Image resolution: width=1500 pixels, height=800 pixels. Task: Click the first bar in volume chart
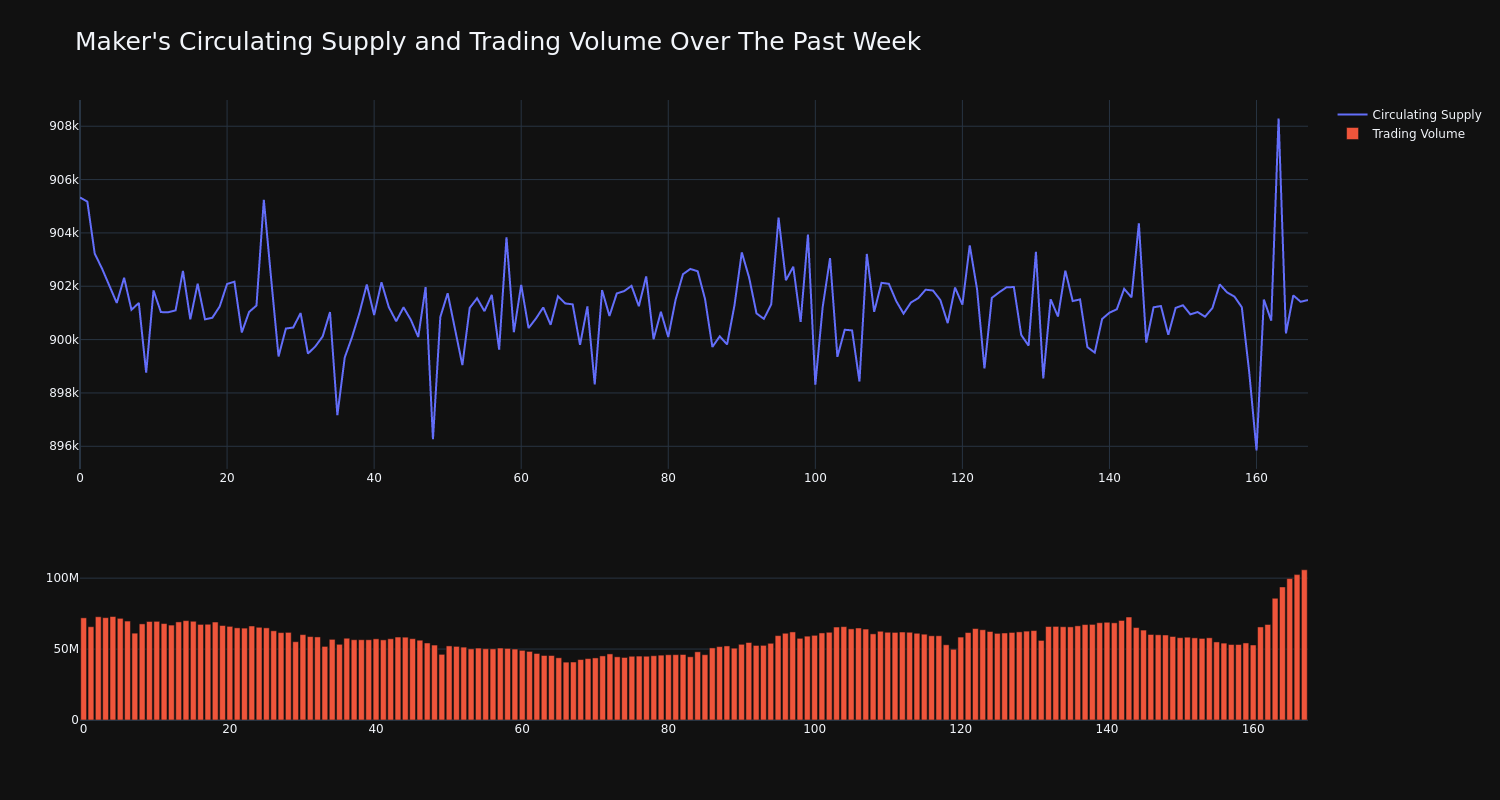pyautogui.click(x=84, y=669)
